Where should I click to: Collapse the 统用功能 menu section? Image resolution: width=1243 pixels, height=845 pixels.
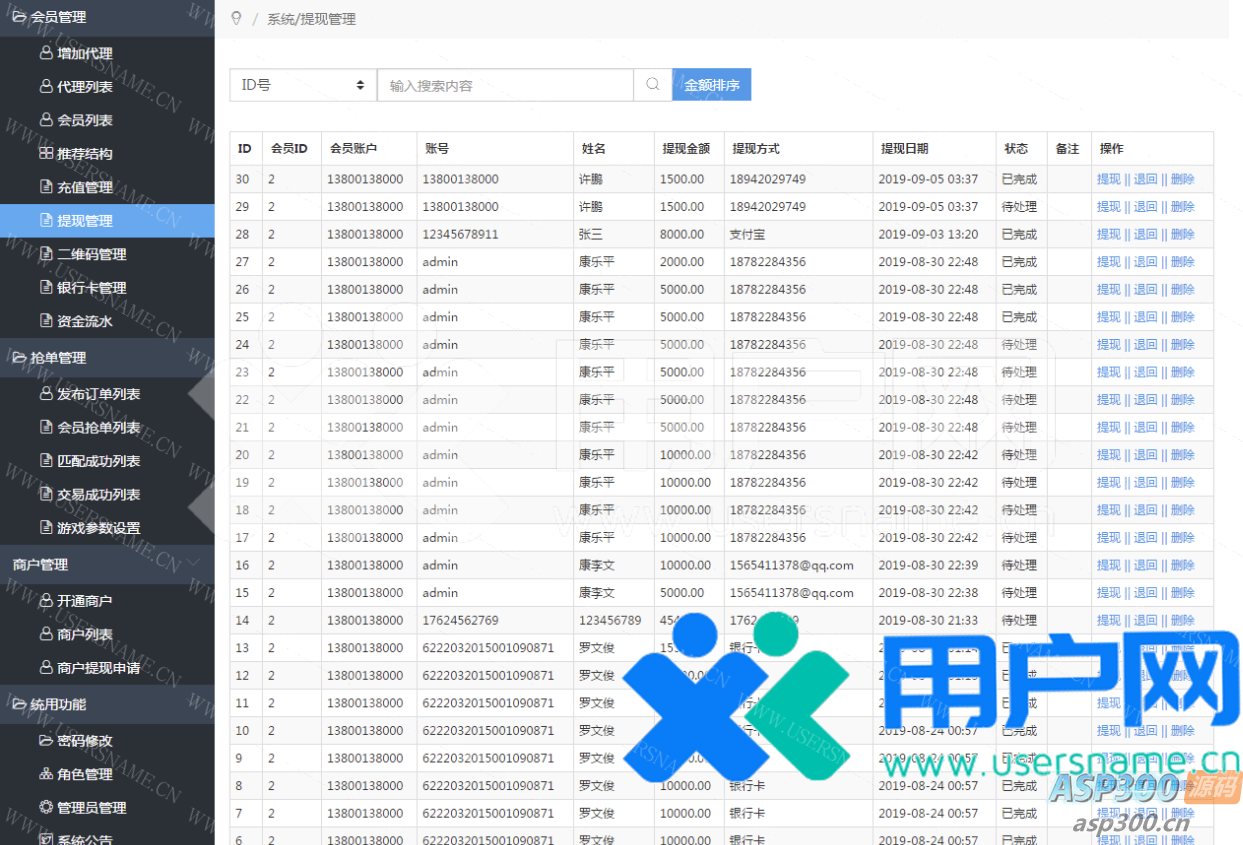pos(107,704)
